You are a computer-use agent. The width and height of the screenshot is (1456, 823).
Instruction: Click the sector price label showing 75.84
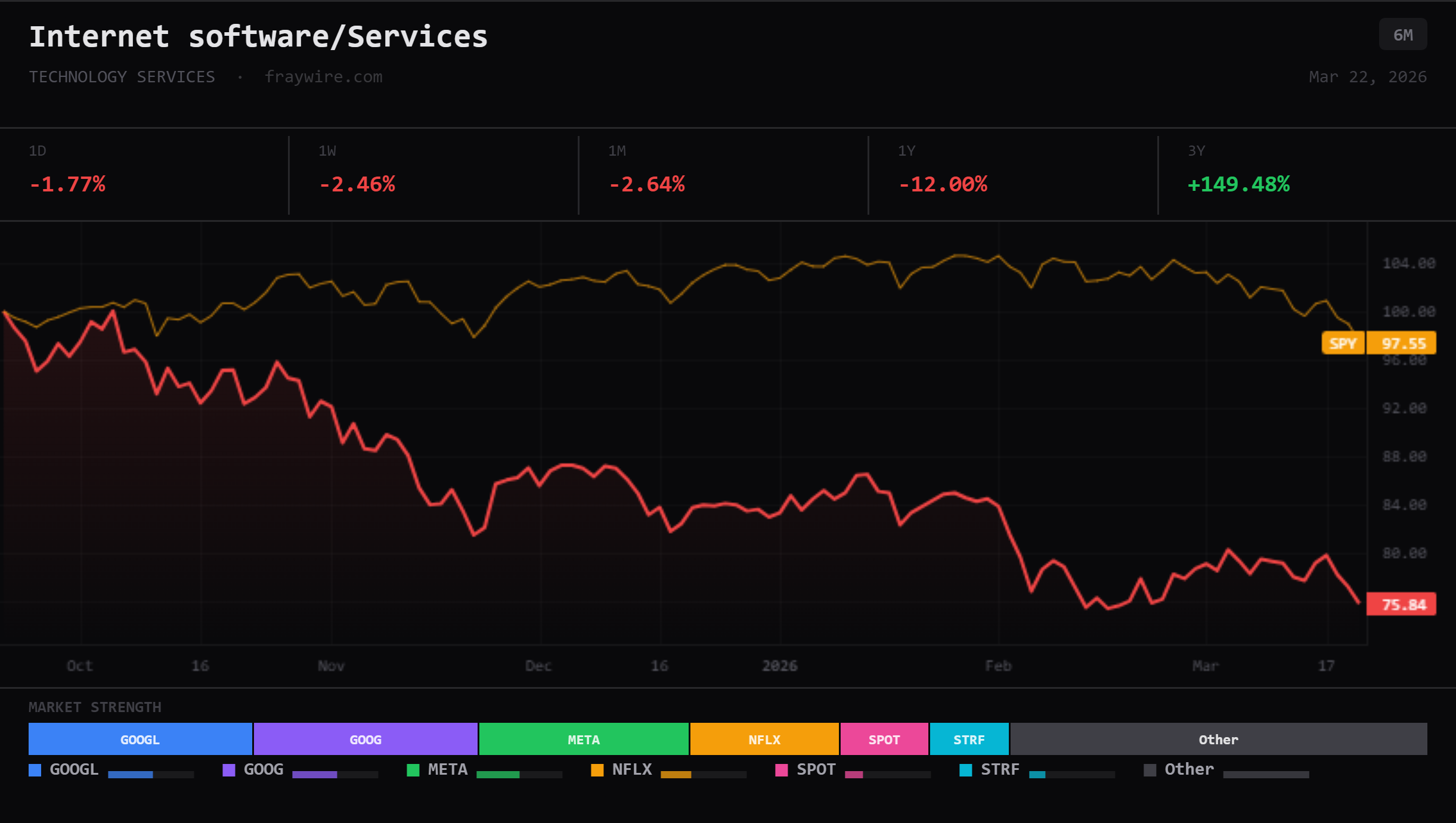click(1402, 604)
